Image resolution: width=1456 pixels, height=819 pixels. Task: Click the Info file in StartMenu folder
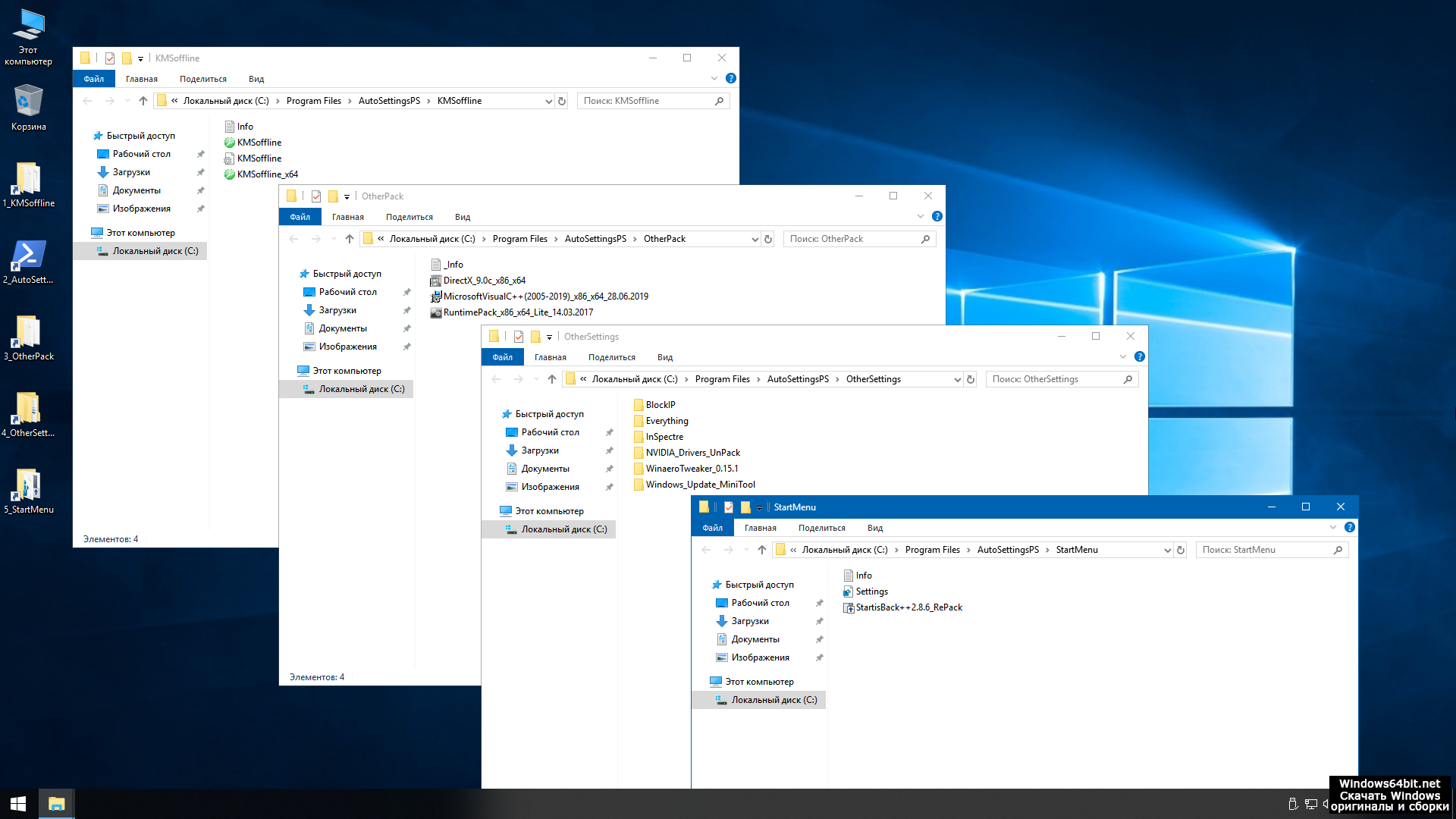click(x=862, y=575)
